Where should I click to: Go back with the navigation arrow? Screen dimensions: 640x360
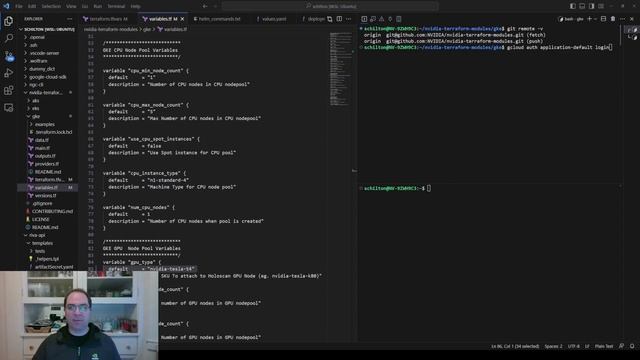(205, 6)
